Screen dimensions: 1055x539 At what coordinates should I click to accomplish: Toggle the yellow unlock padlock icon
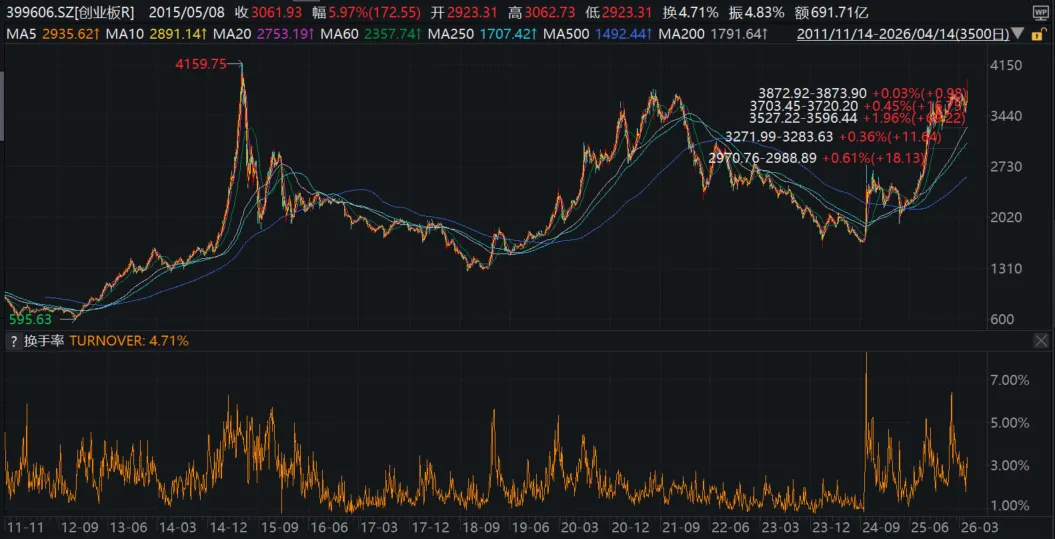pyautogui.click(x=1041, y=33)
